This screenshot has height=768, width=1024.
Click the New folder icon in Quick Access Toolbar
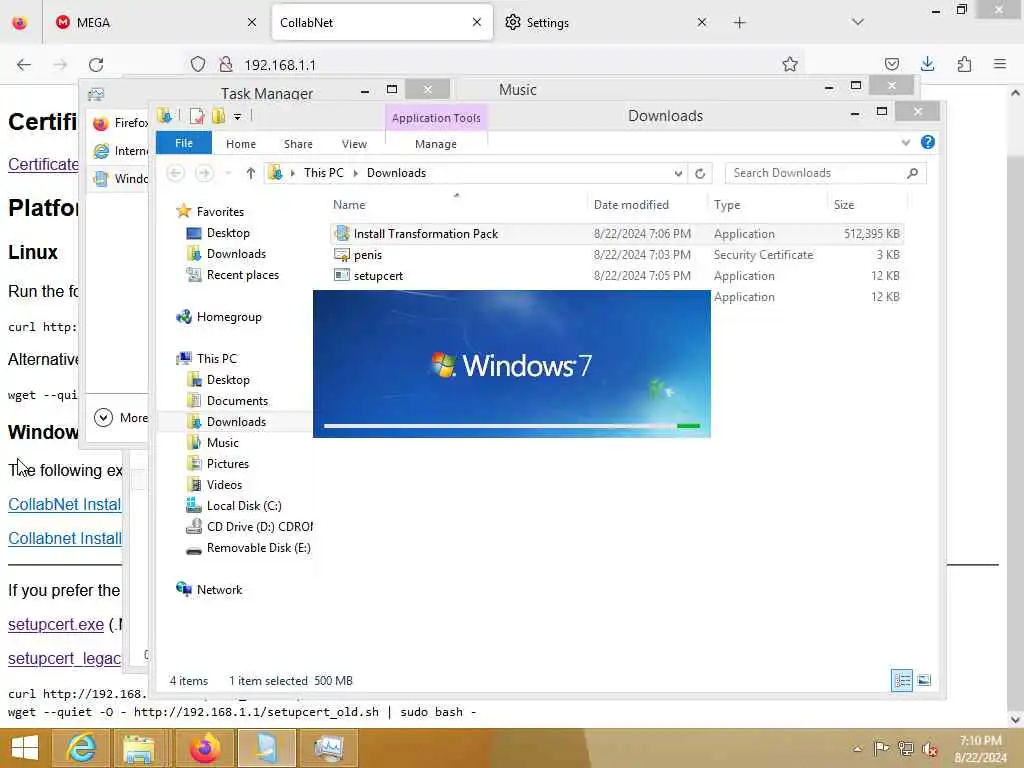tap(218, 116)
